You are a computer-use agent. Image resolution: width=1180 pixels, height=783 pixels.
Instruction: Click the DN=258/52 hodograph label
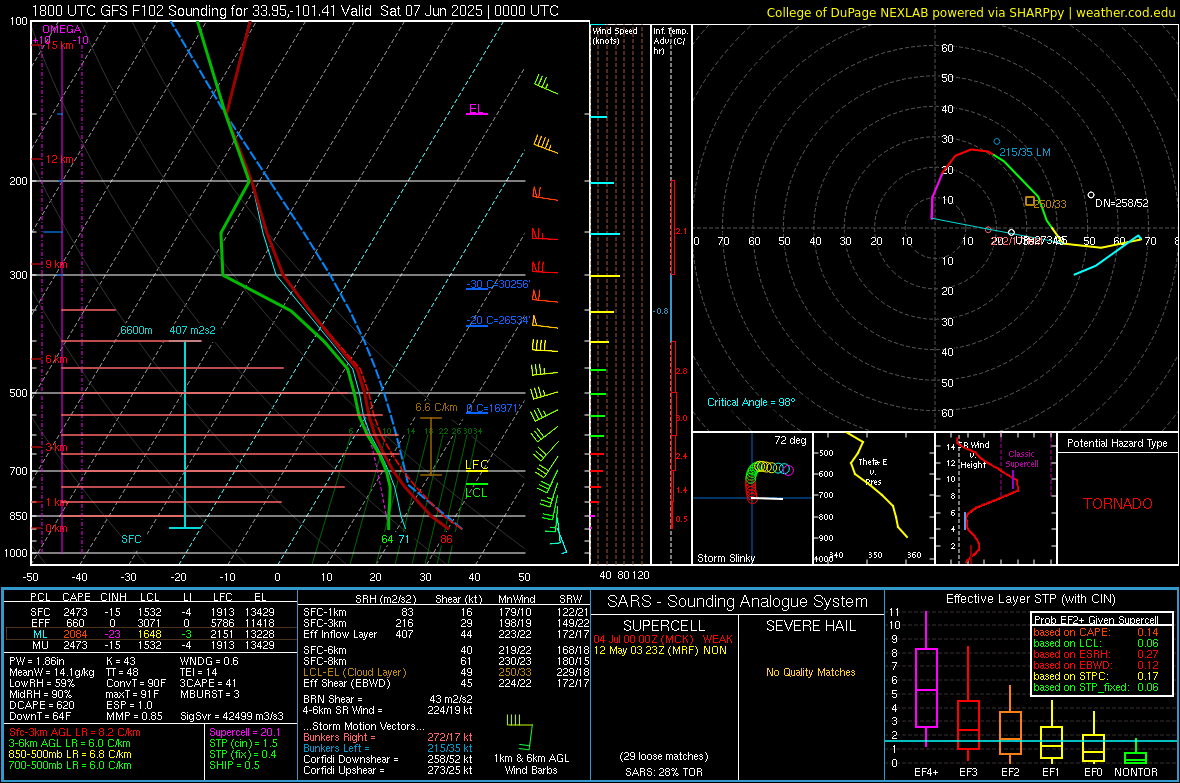pos(1122,203)
